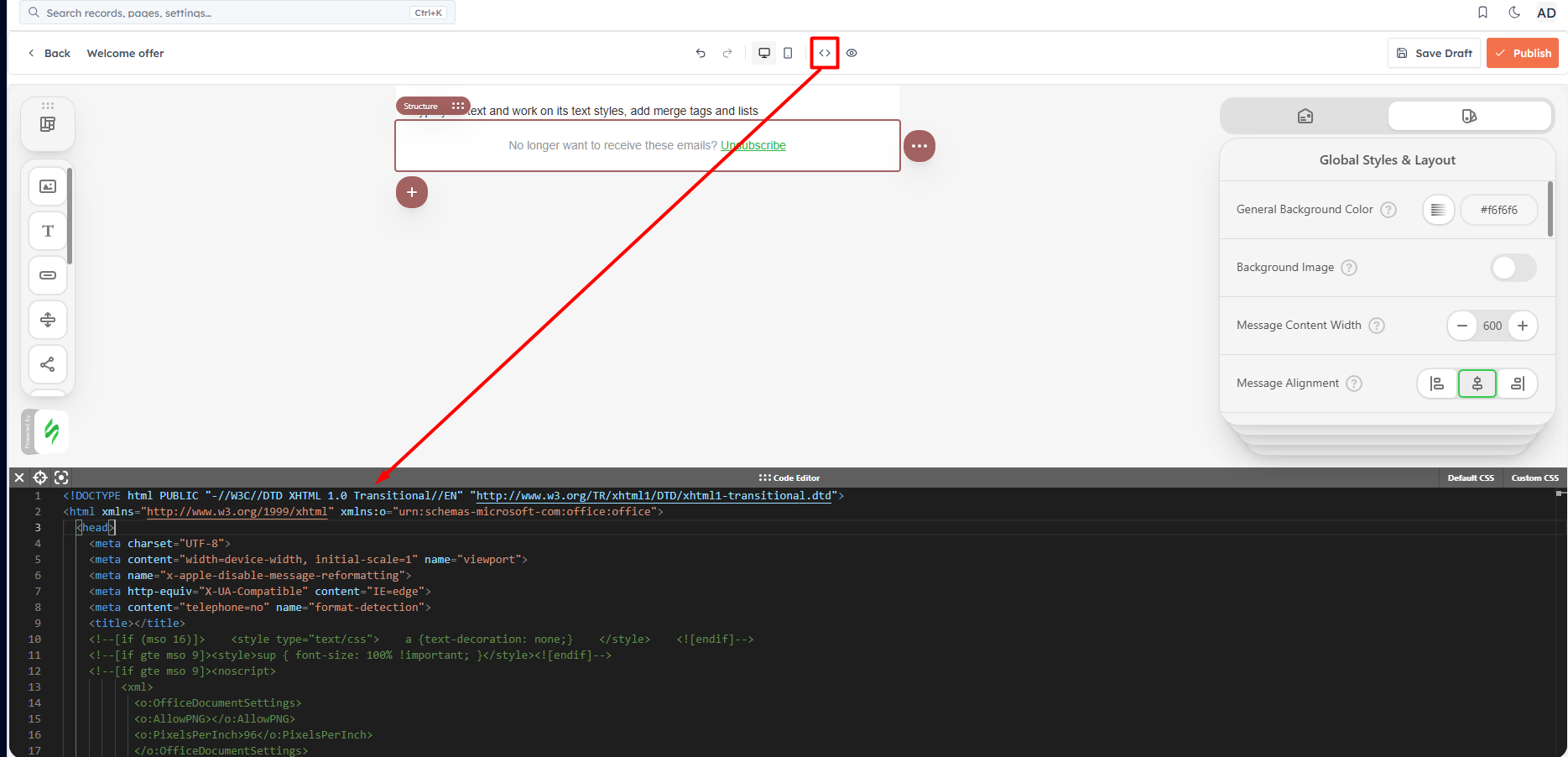Decrease message content width
This screenshot has height=757, width=1568.
pos(1462,326)
